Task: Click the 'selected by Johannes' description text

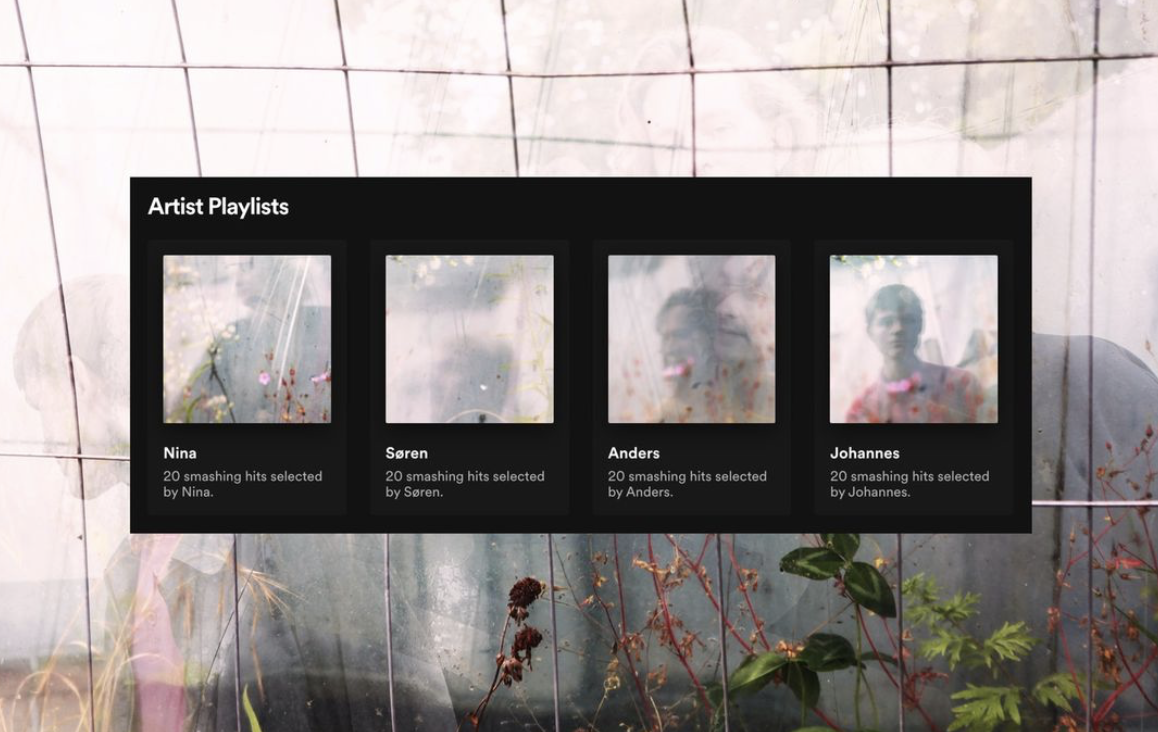Action: [909, 484]
